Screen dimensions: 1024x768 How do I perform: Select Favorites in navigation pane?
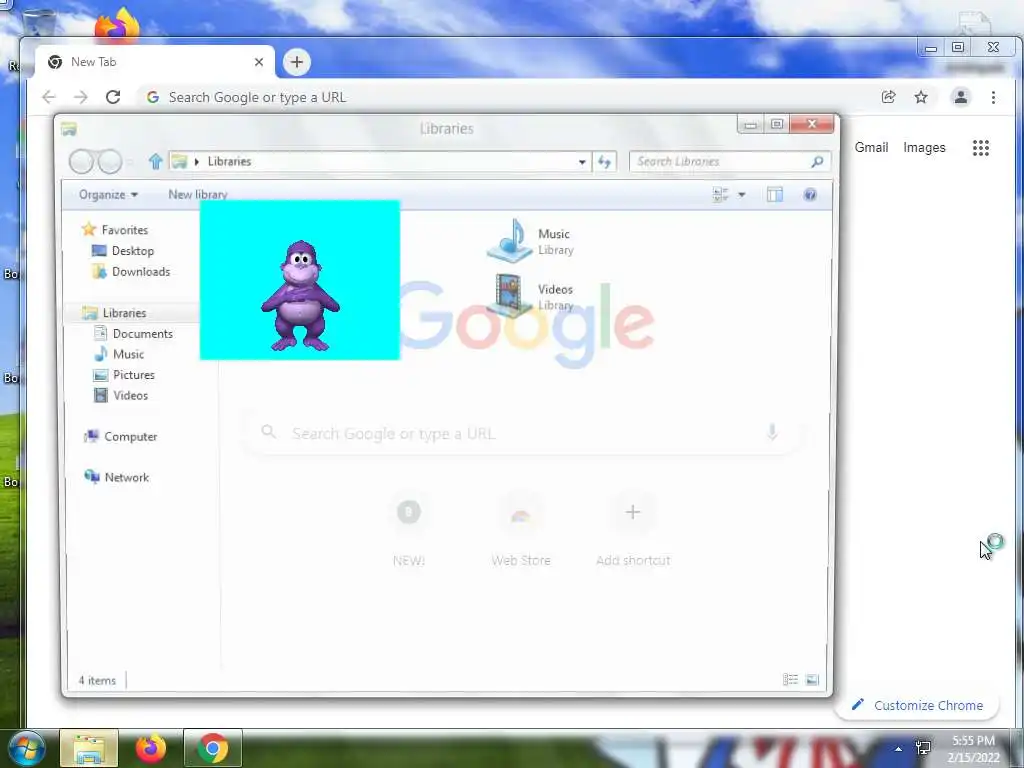click(115, 230)
